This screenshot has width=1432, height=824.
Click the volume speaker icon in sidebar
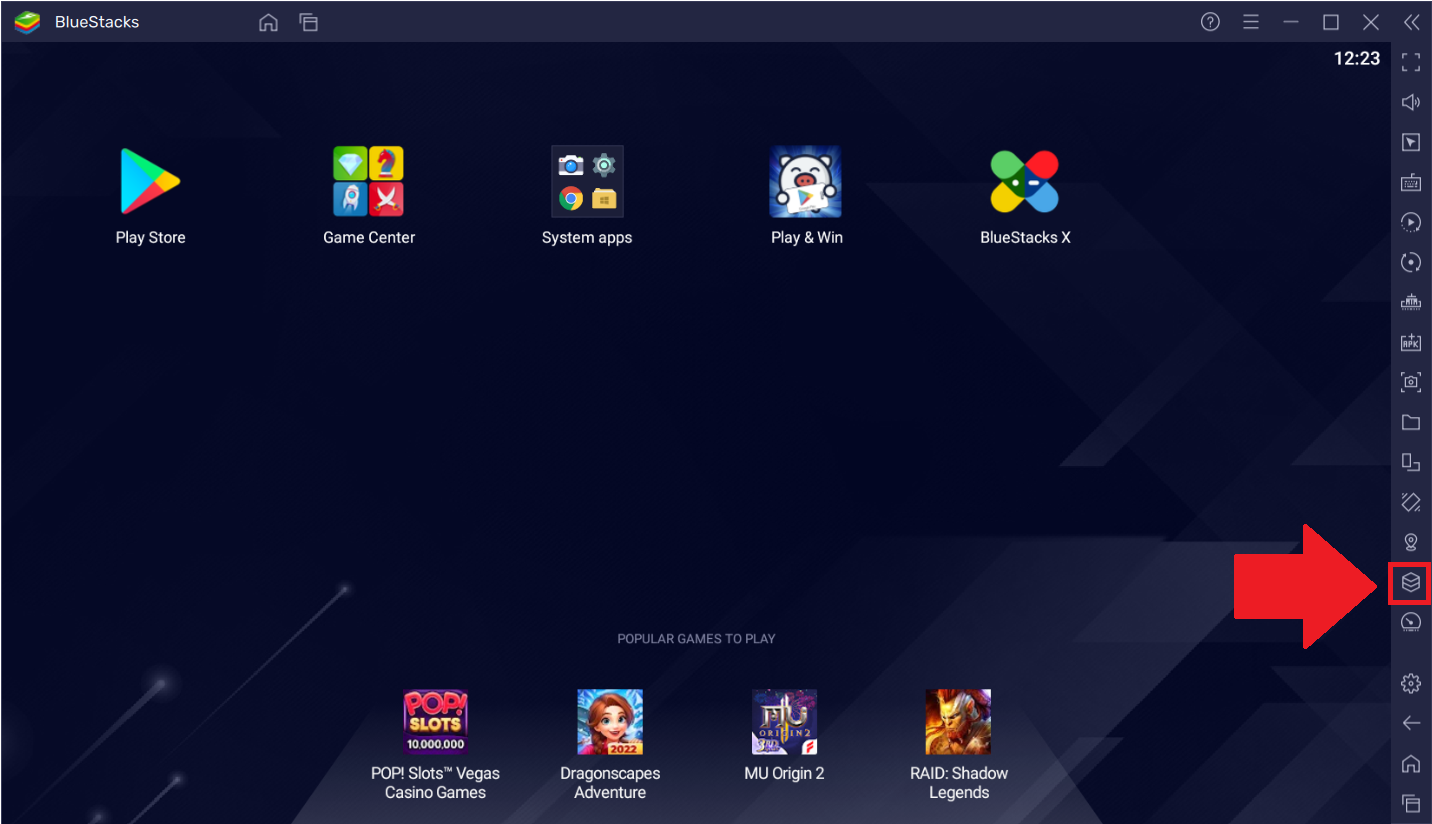[x=1411, y=102]
